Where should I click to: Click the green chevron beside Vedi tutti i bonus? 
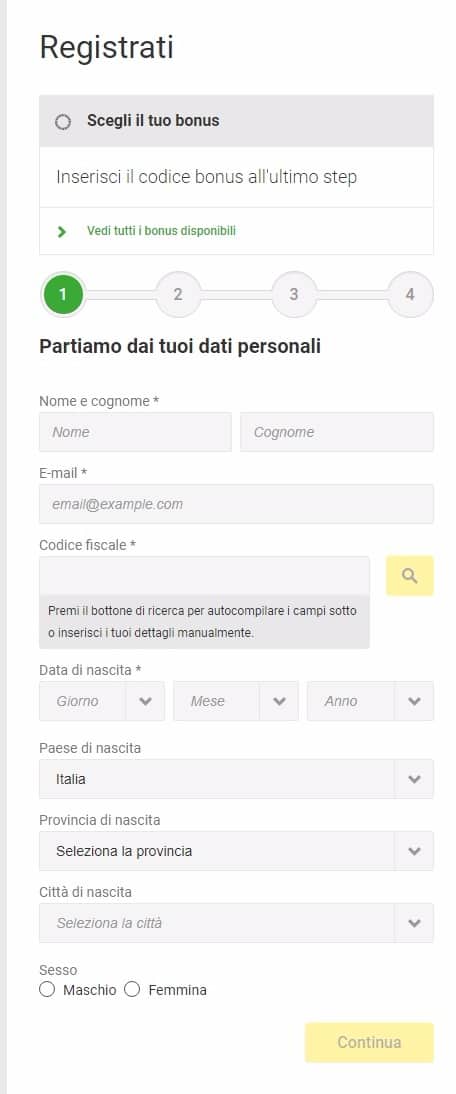pyautogui.click(x=62, y=232)
